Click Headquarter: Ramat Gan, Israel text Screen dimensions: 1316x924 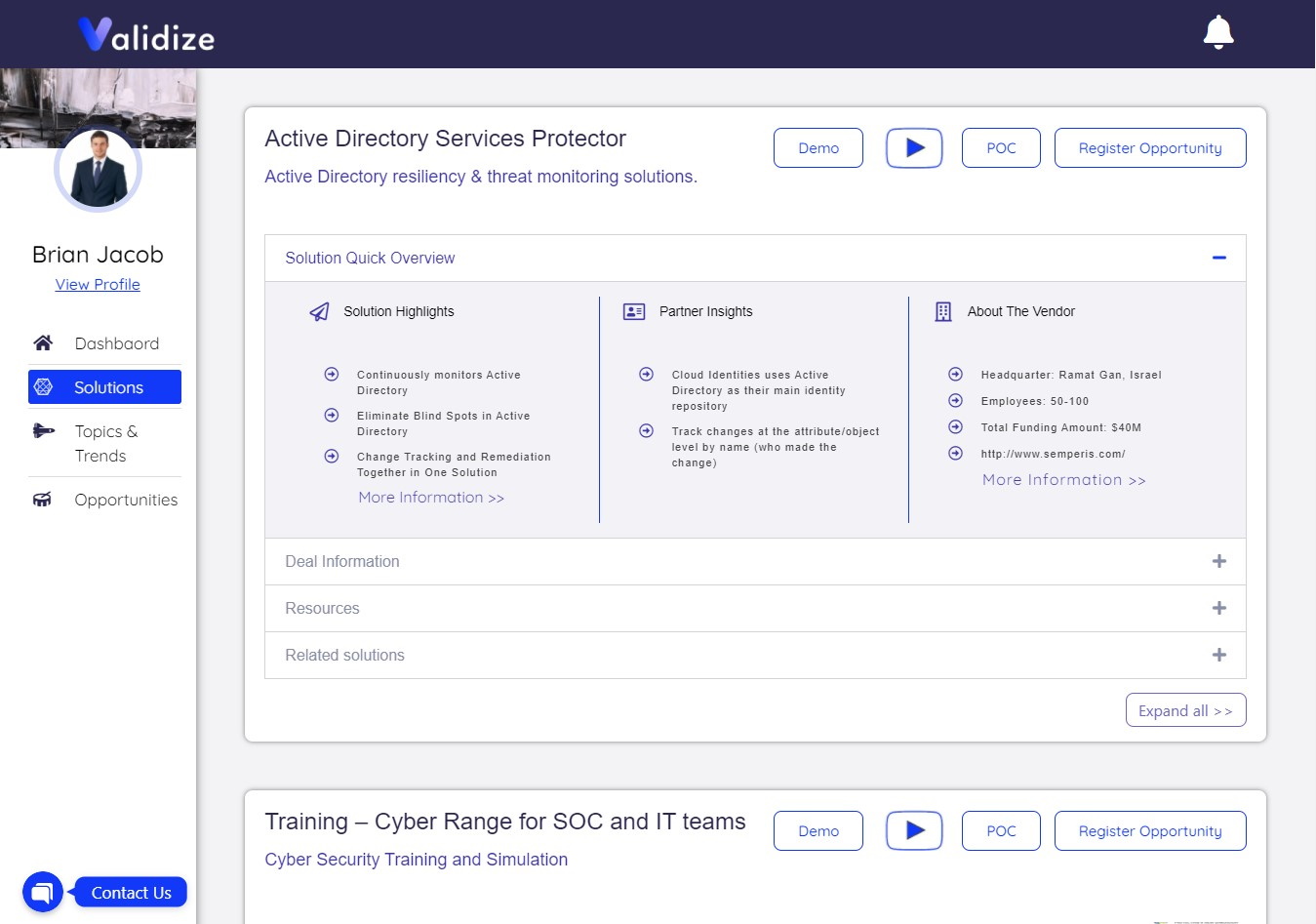pyautogui.click(x=1071, y=375)
